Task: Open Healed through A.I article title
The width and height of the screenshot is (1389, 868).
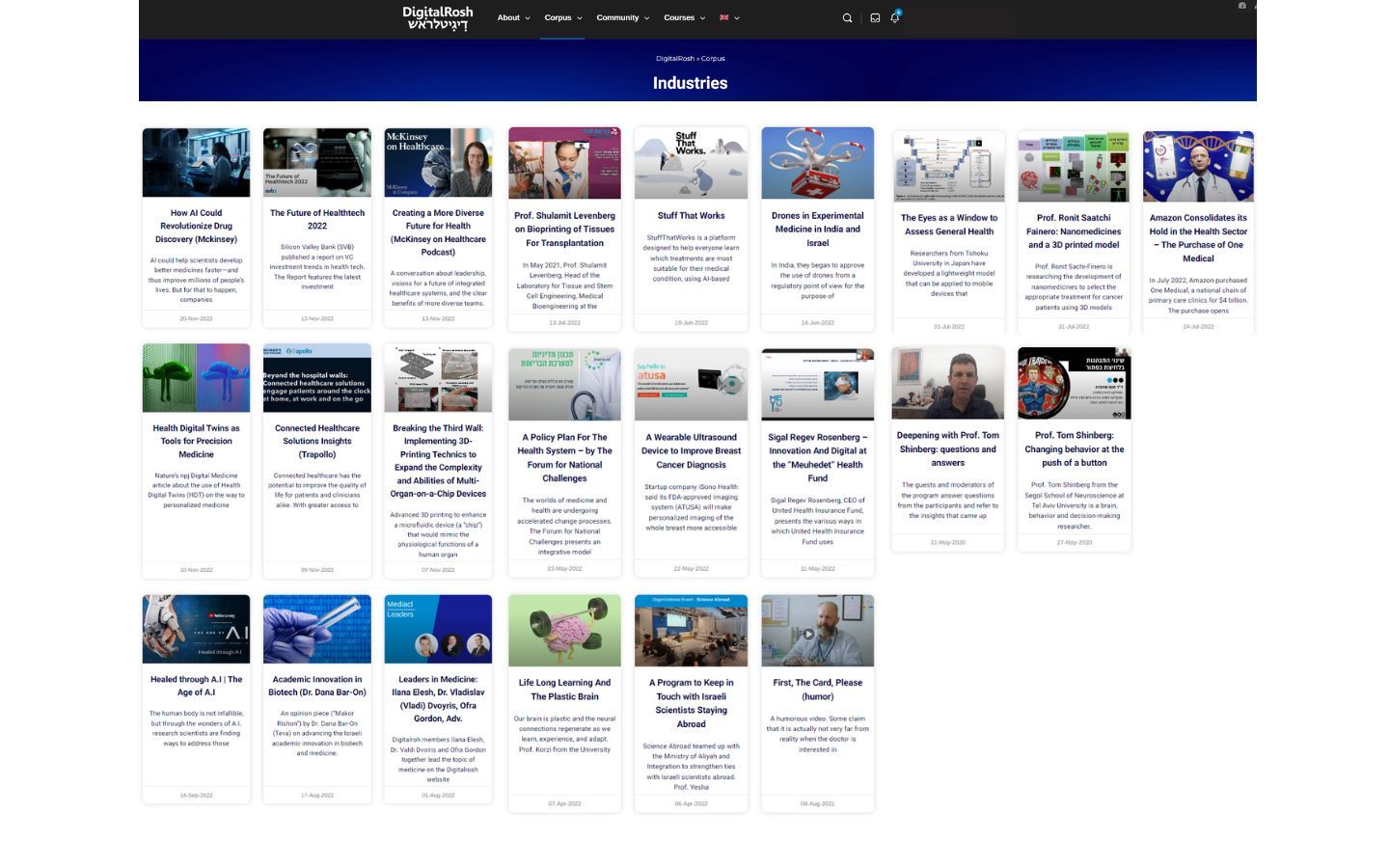Action: [x=196, y=686]
